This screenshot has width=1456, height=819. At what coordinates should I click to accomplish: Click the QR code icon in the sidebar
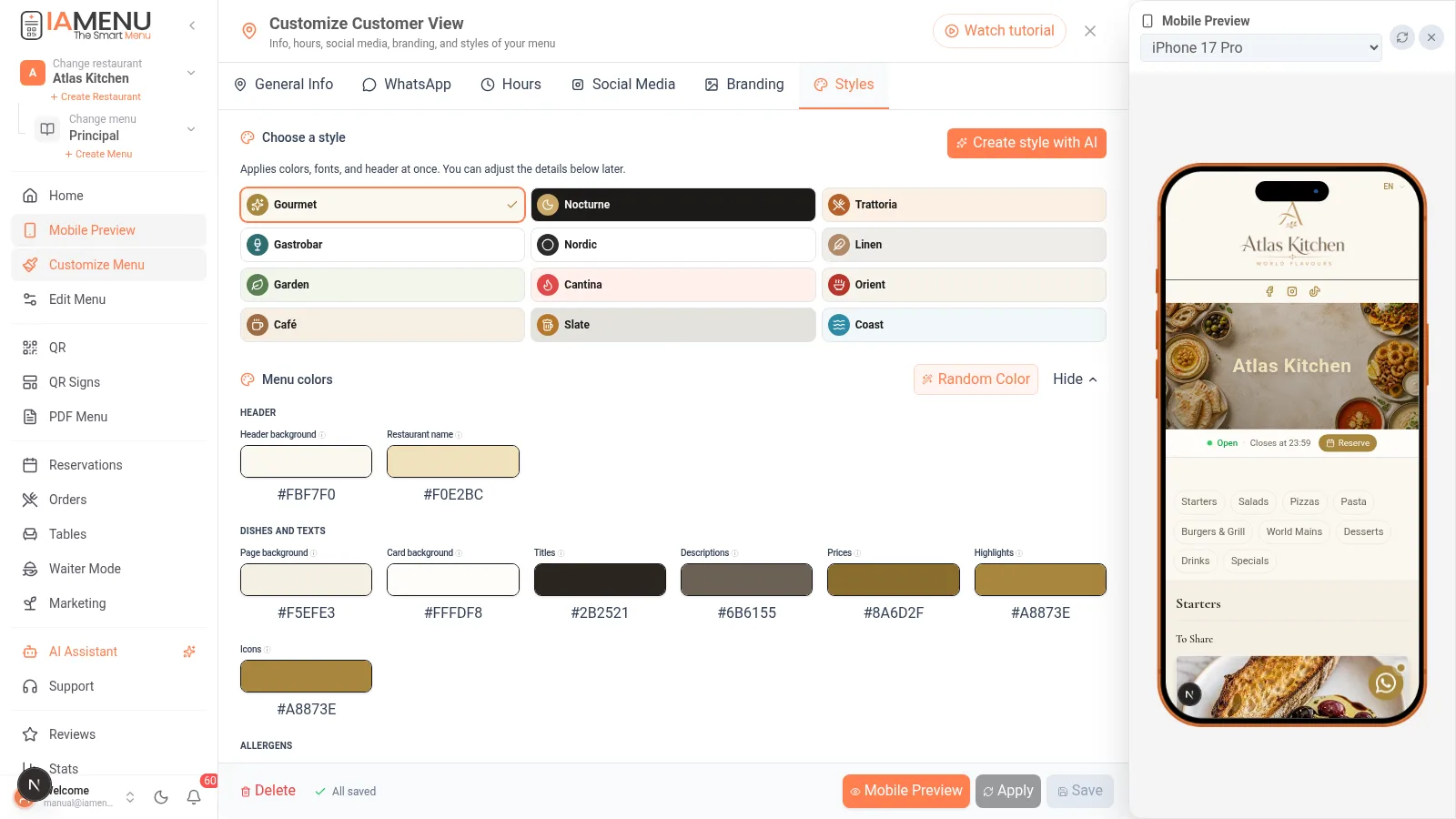tap(30, 348)
